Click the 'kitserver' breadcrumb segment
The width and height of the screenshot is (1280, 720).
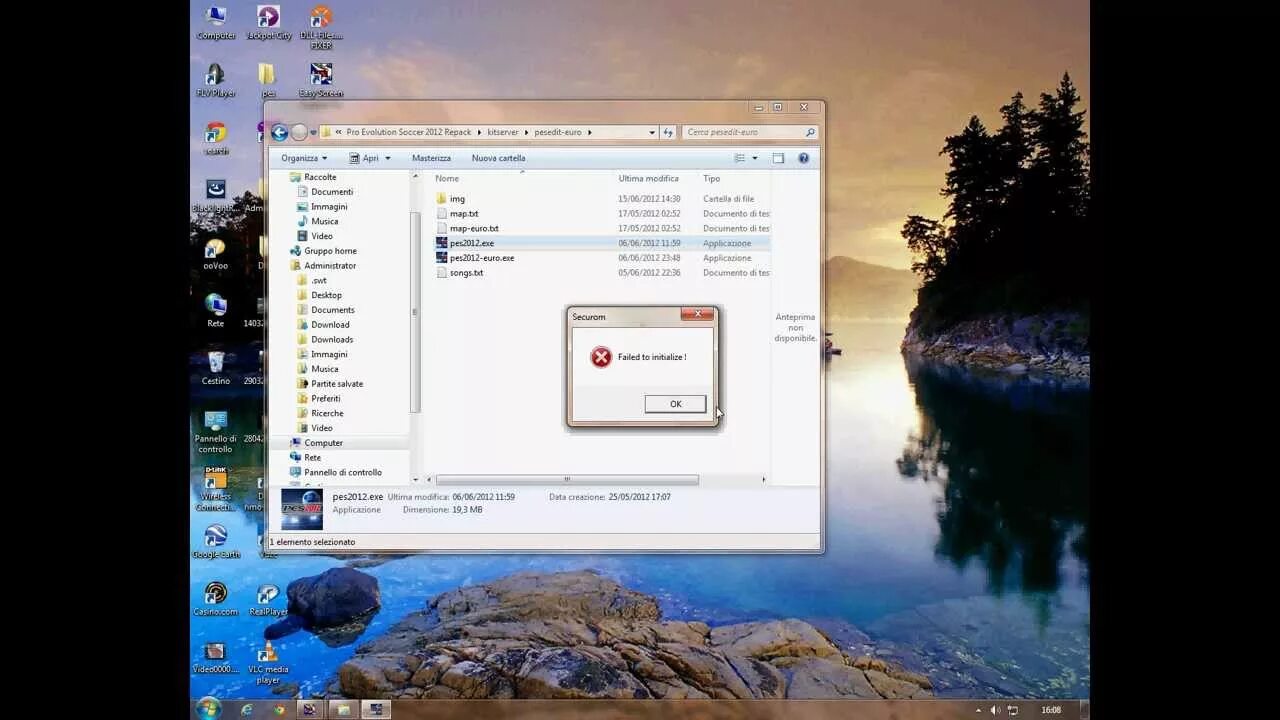point(504,132)
